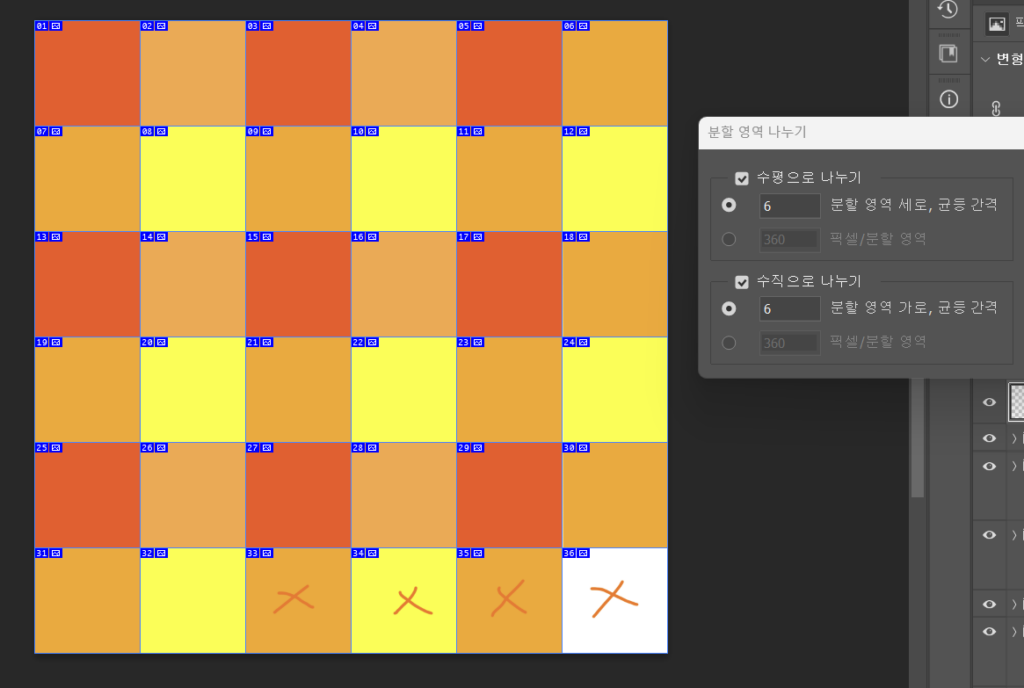Uncheck the 수평으로 나누기 checkbox
Viewport: 1024px width, 688px height.
pyautogui.click(x=742, y=179)
